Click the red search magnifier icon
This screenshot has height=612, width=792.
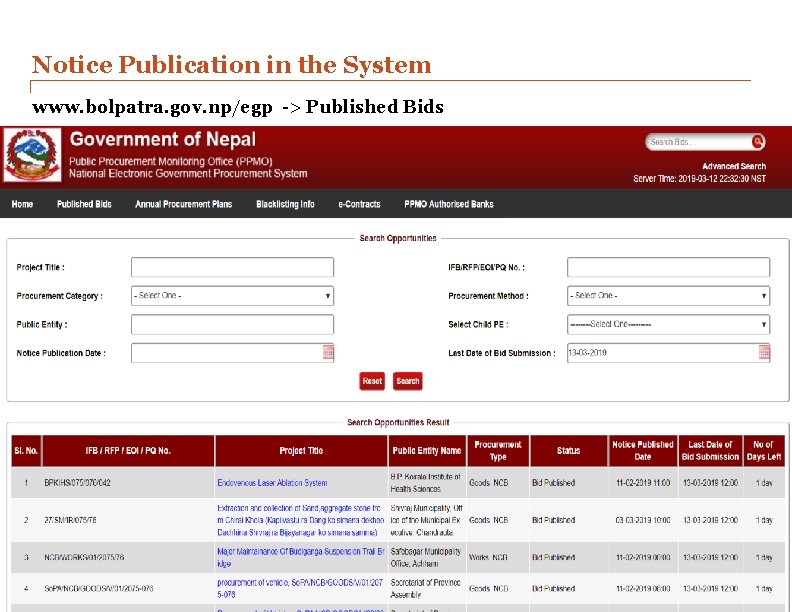point(758,142)
